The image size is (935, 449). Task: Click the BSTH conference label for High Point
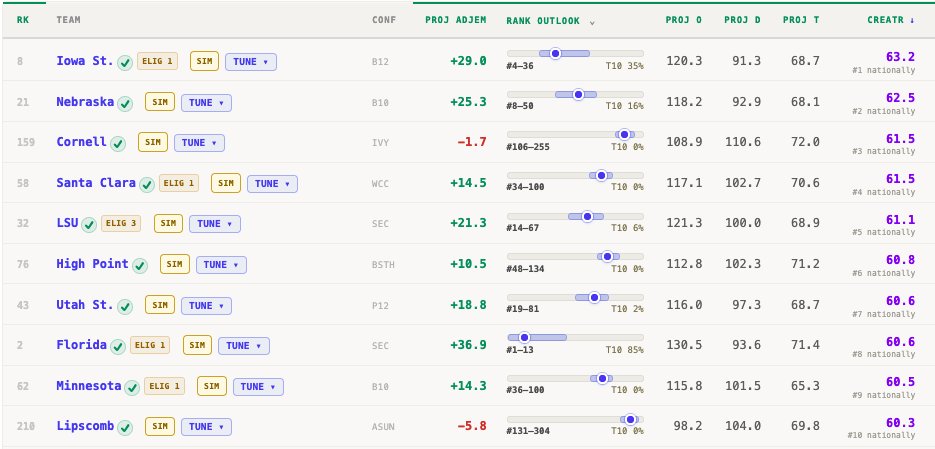pyautogui.click(x=383, y=265)
